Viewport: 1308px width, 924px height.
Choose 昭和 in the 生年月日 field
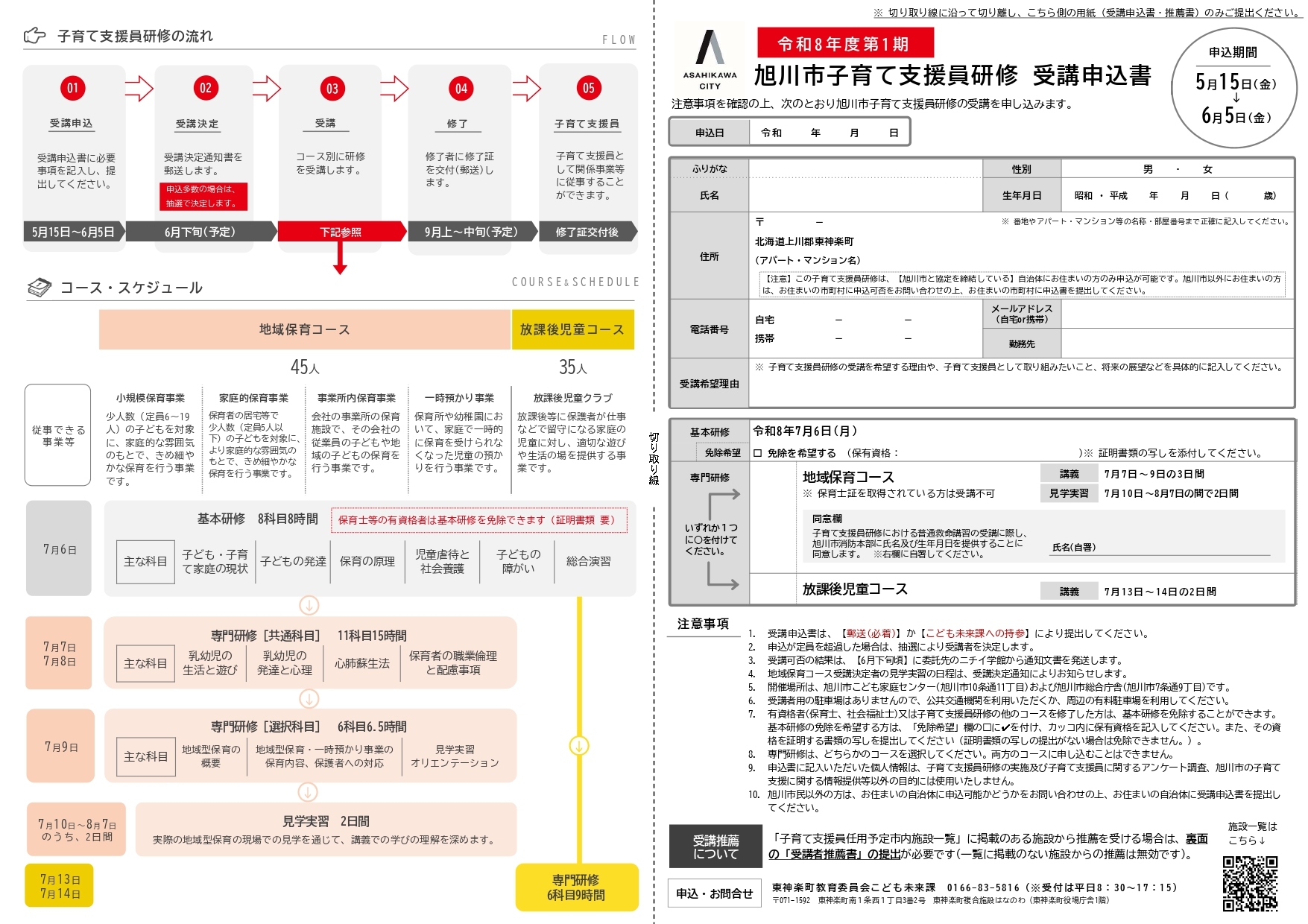[x=1083, y=195]
